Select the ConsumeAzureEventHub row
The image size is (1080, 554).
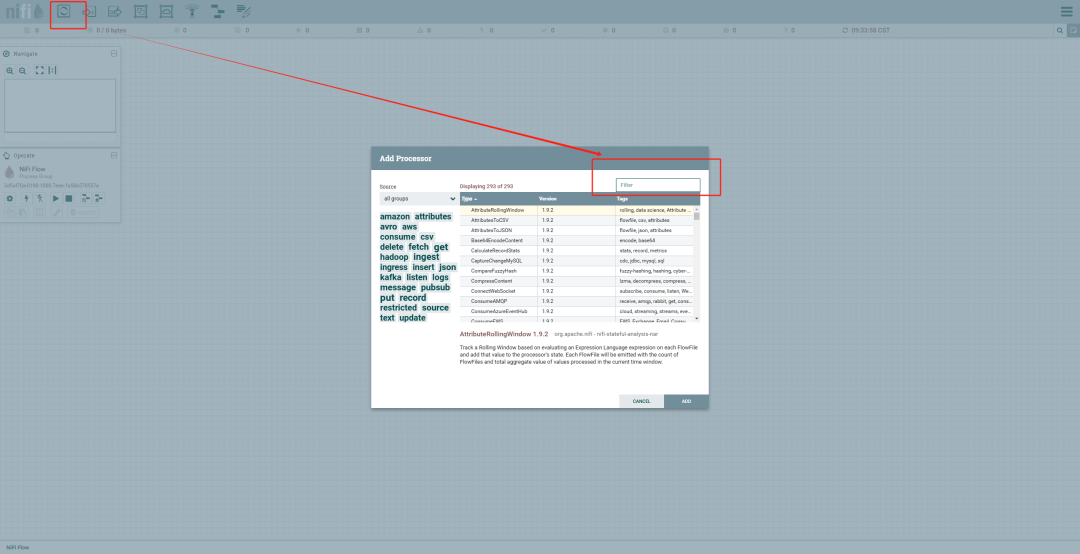(577, 311)
